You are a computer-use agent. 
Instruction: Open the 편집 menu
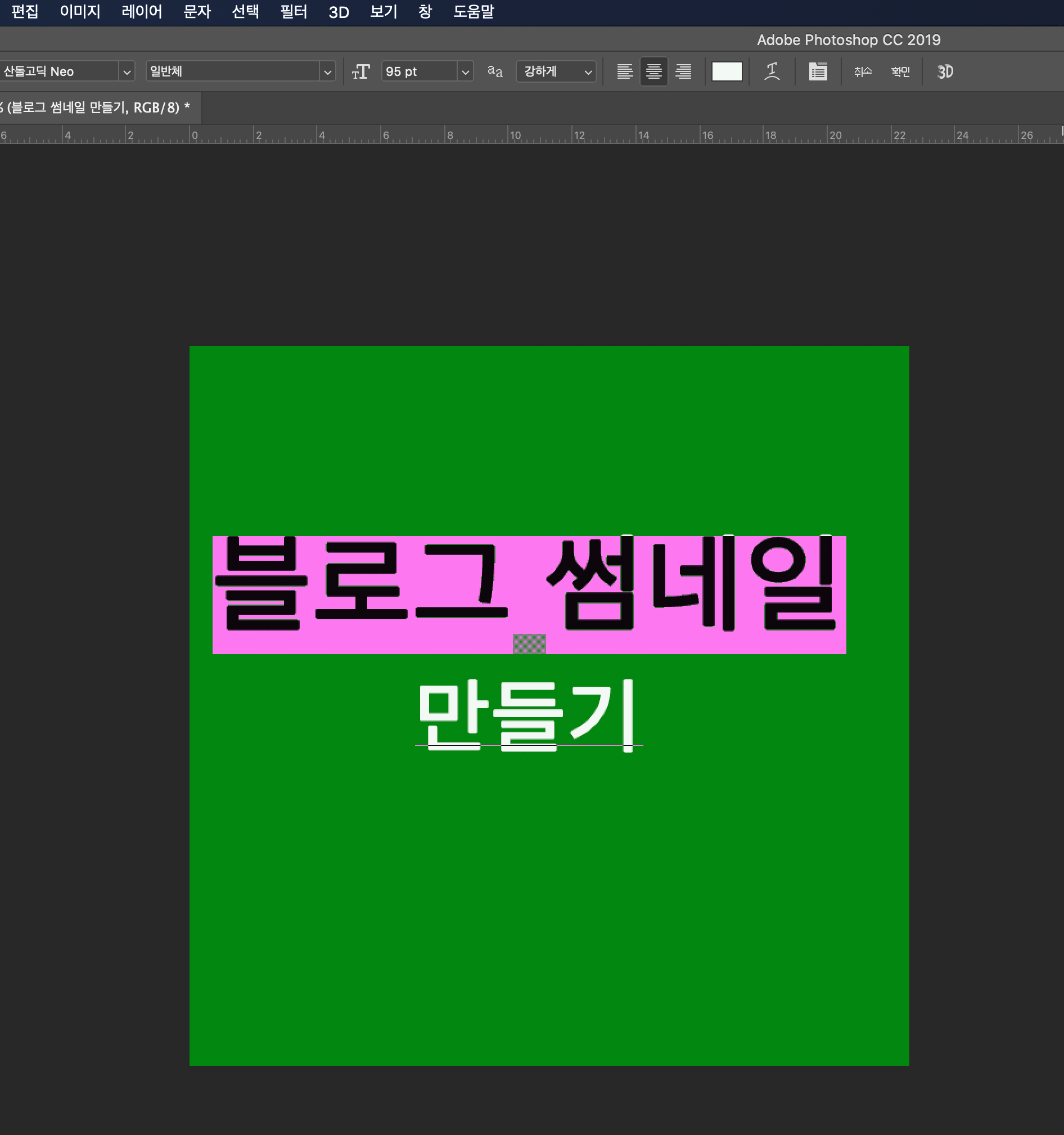(x=25, y=11)
